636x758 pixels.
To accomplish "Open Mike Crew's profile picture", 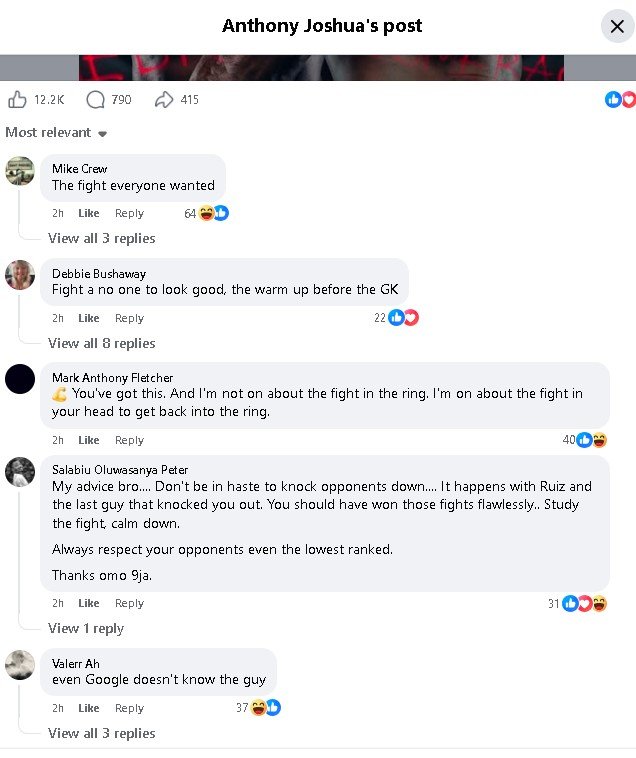I will coord(20,171).
